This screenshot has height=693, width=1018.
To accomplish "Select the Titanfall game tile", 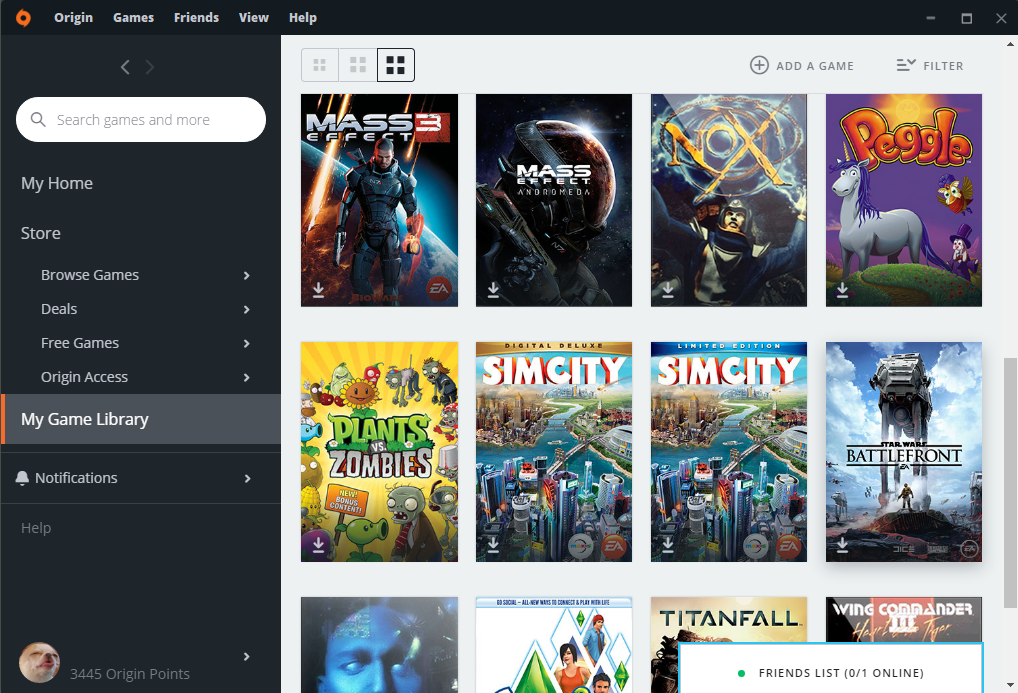I will tap(729, 620).
